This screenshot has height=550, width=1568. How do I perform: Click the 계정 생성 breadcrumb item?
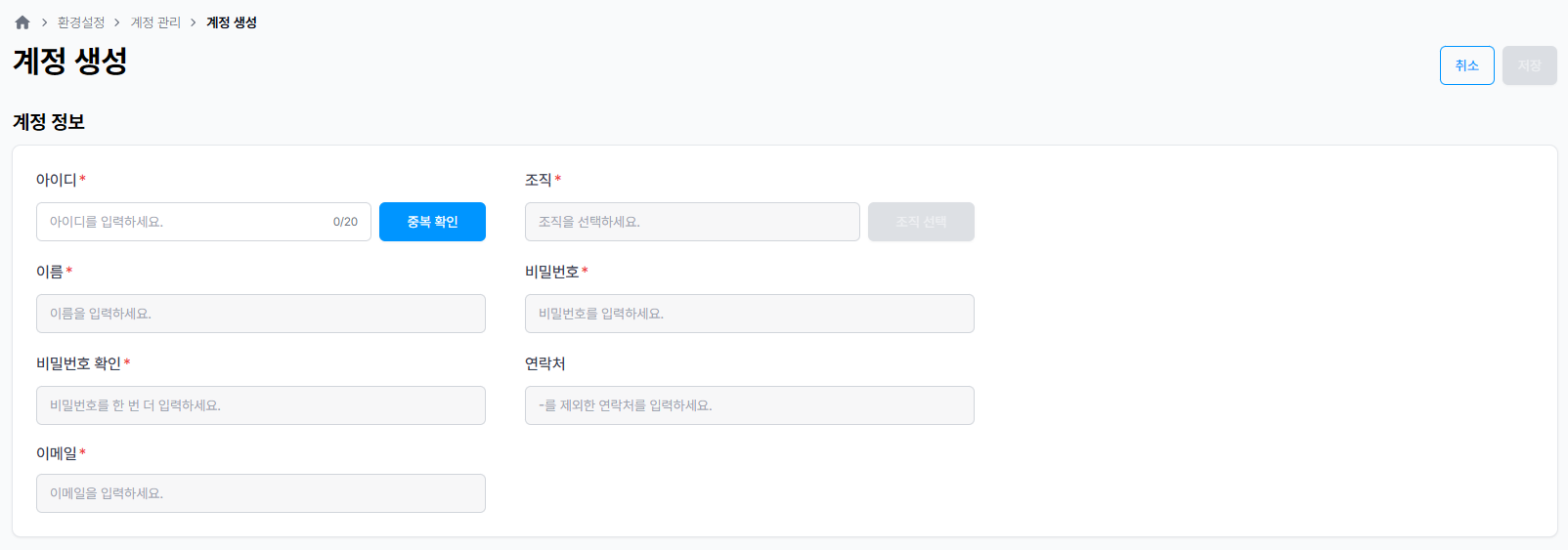tap(232, 22)
